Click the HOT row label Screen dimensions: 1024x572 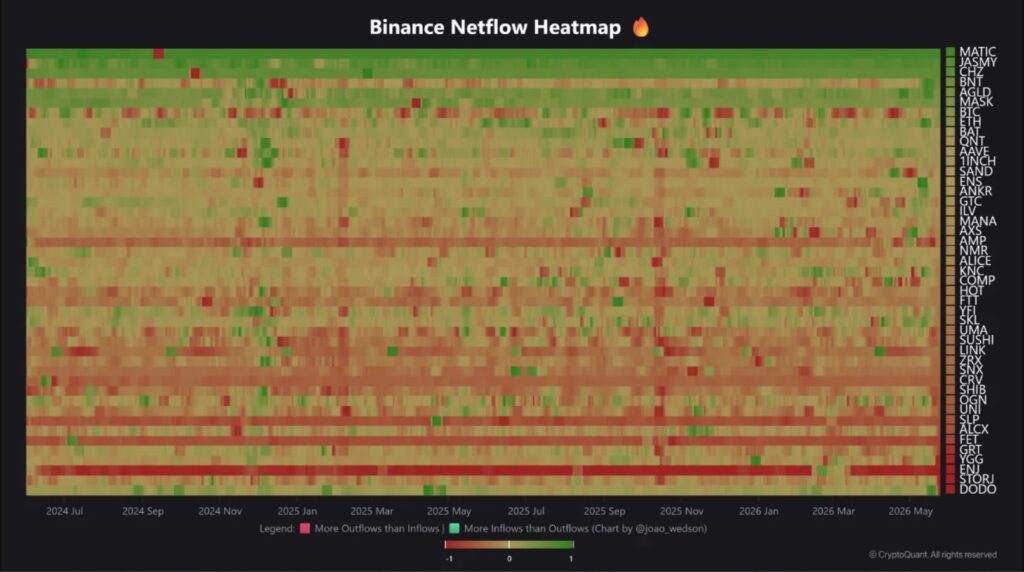pos(971,291)
